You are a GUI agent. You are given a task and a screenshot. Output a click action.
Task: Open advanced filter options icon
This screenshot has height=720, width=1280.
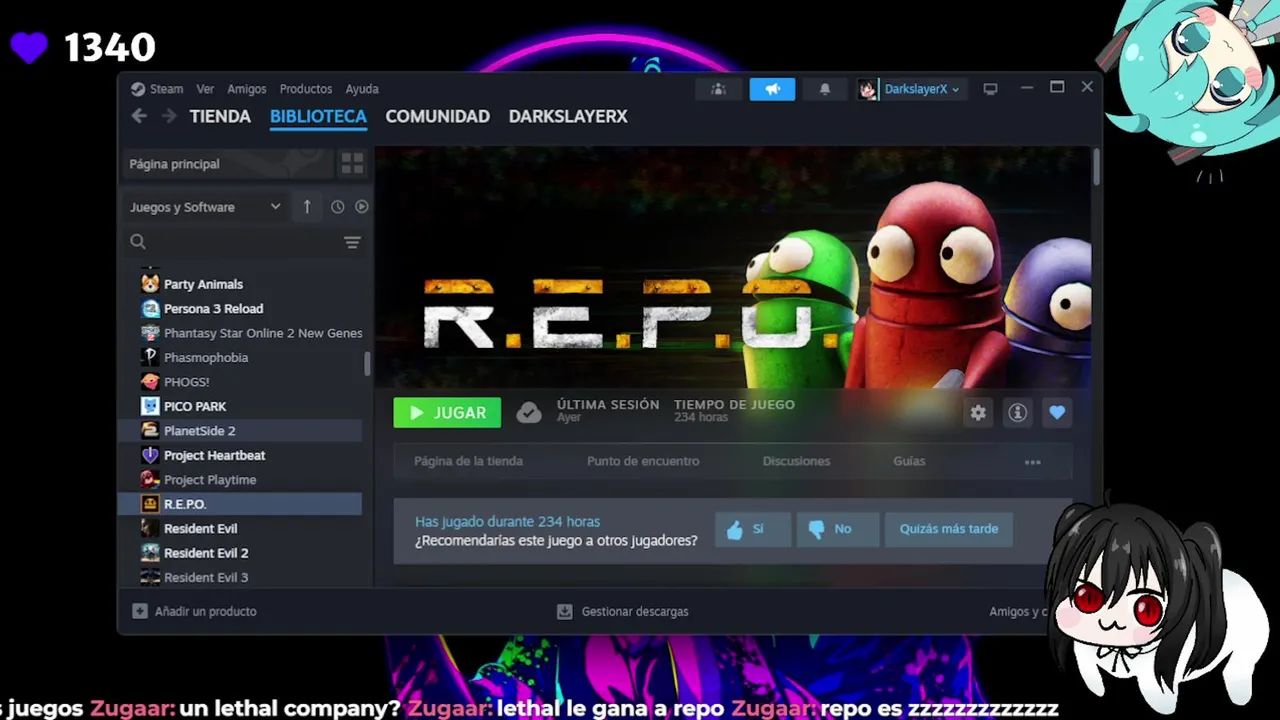pos(352,242)
